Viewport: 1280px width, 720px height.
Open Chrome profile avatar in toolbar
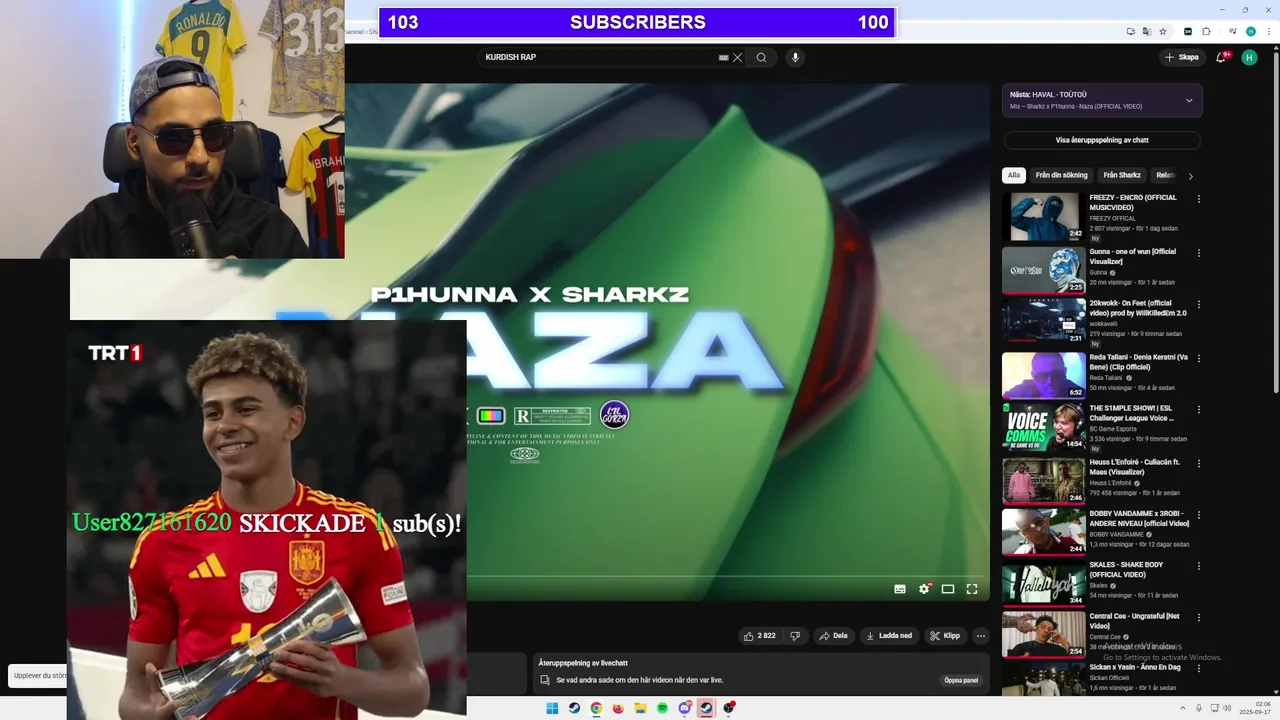tap(1250, 31)
